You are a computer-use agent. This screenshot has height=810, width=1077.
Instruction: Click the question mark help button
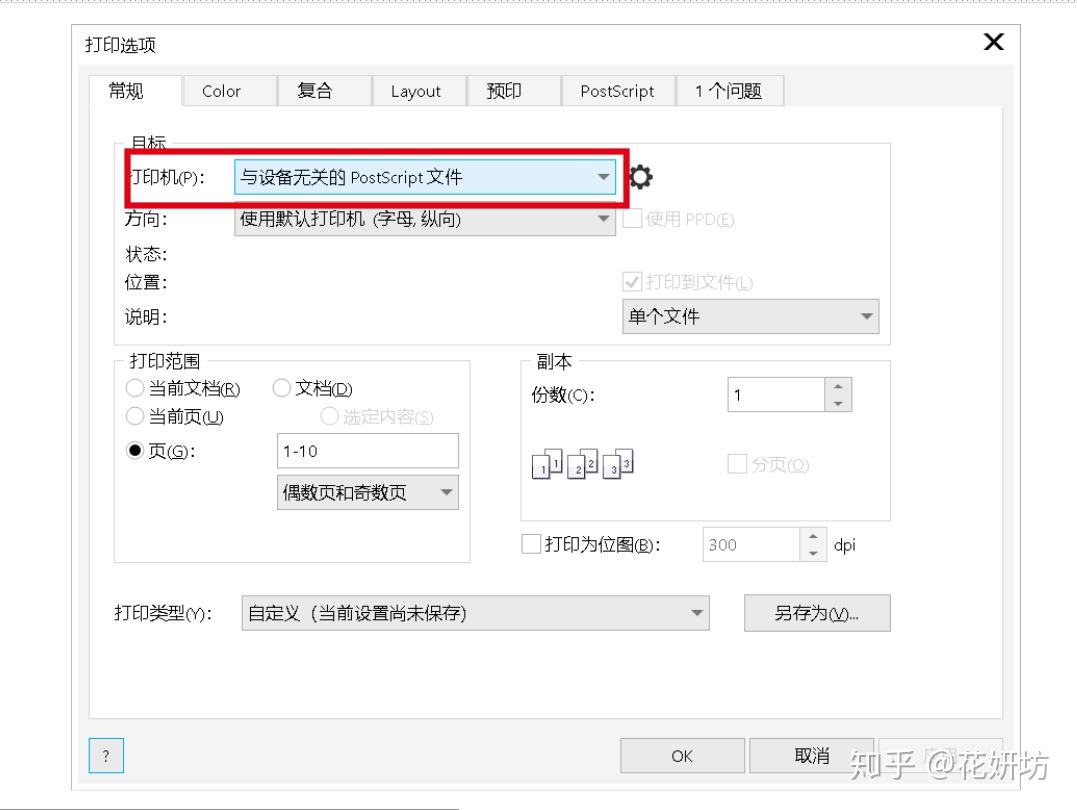pyautogui.click(x=106, y=756)
